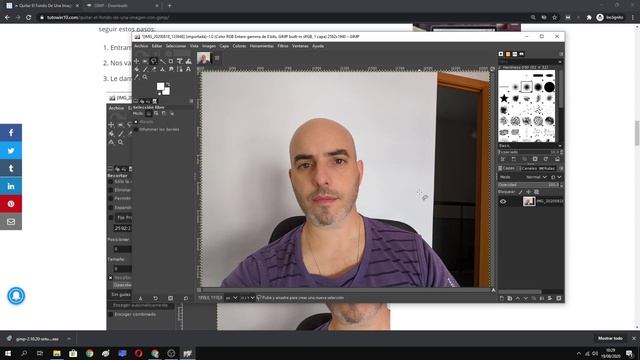Select the Paths tool

[x=180, y=69]
